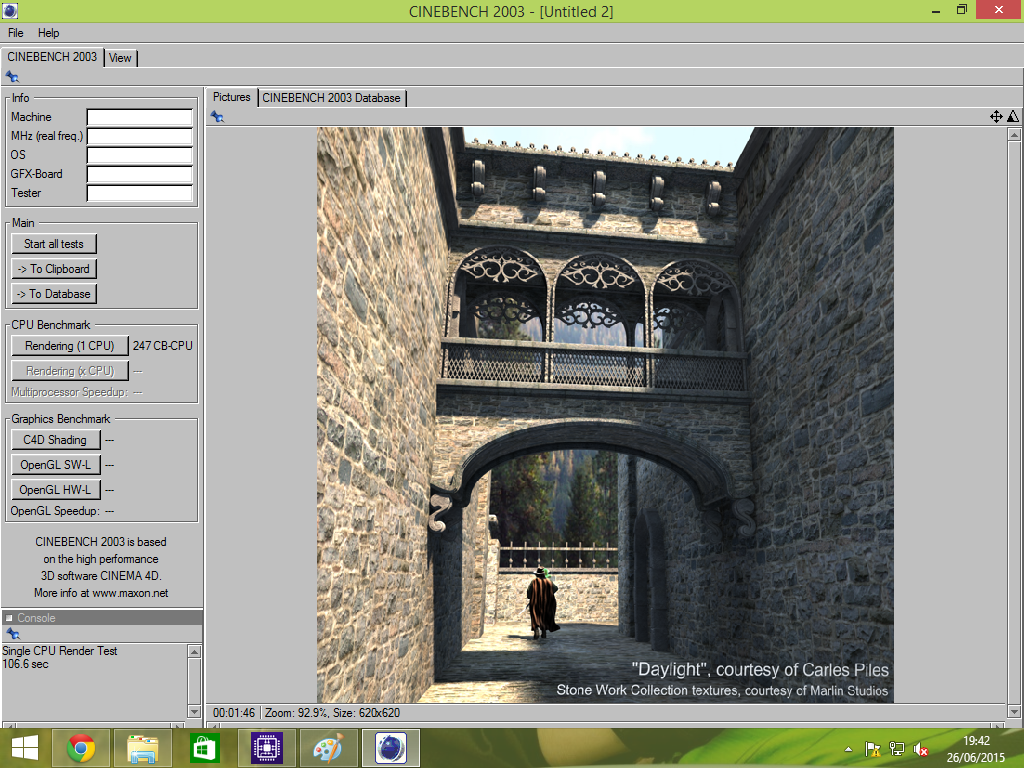Click the Zoom: 92.9%, Size: 620x620 status
Viewport: 1024px width, 768px height.
click(332, 712)
